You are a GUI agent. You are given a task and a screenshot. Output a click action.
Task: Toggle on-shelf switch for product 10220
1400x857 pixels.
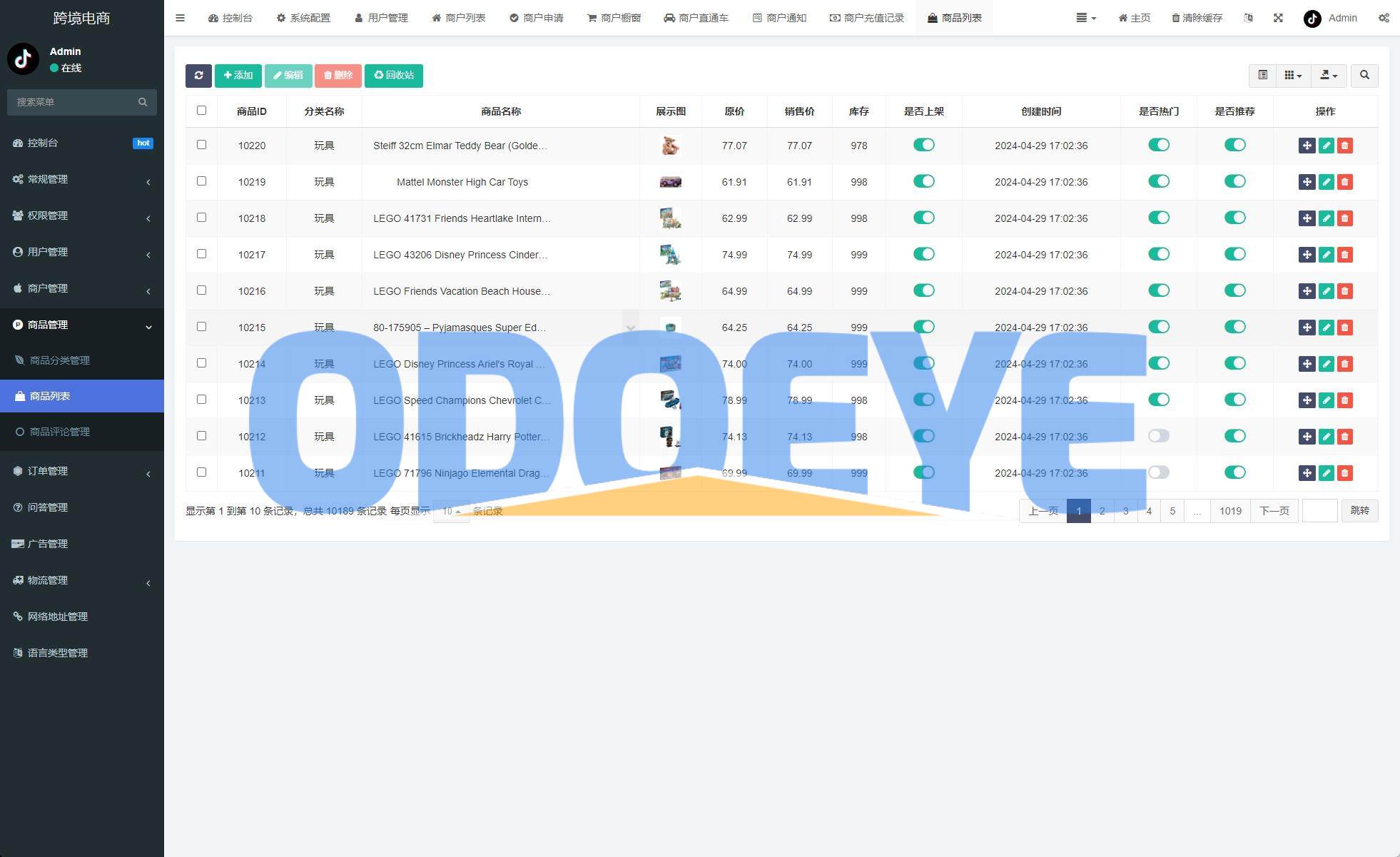923,145
